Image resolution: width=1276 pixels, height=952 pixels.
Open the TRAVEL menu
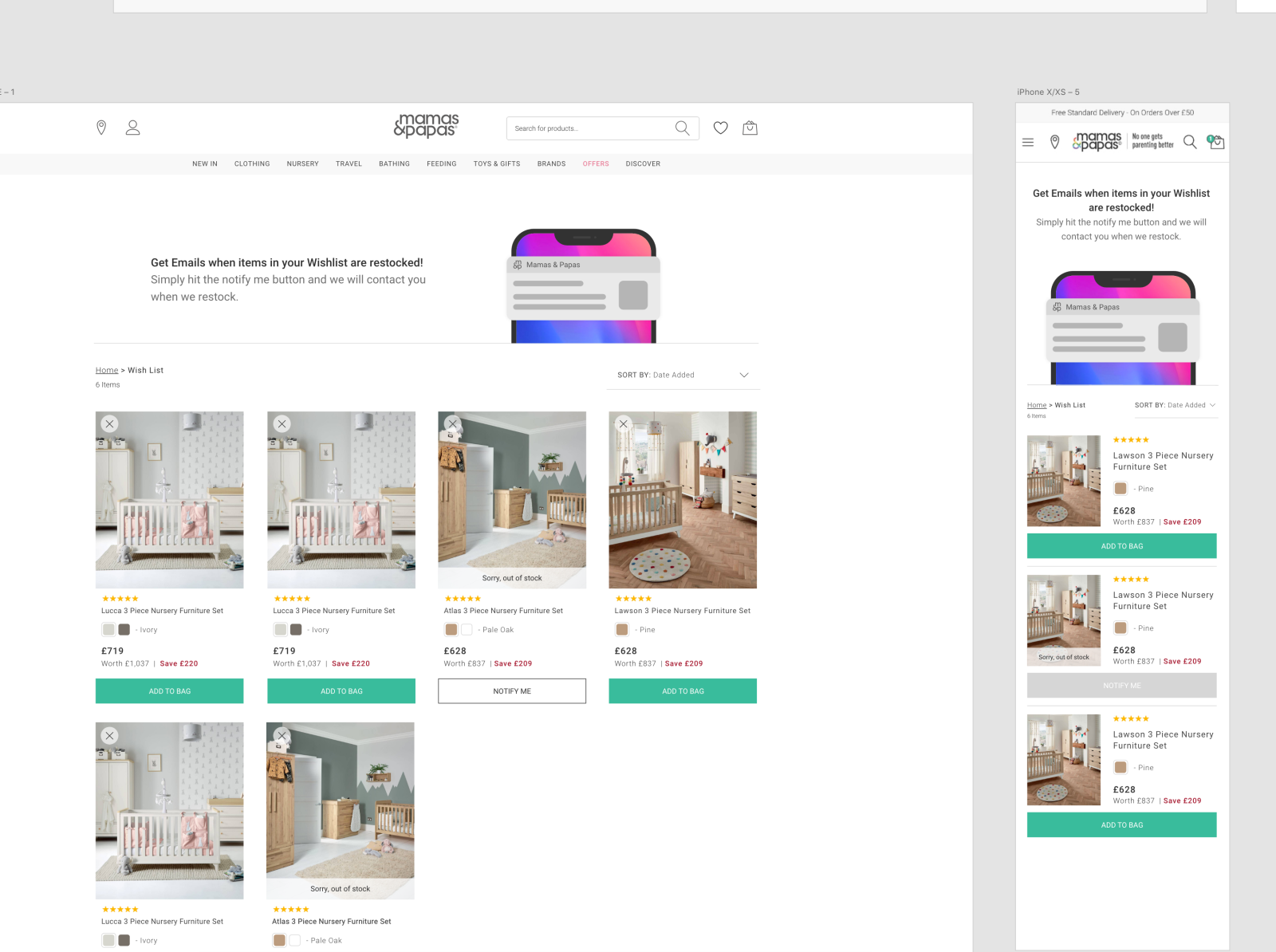point(349,164)
